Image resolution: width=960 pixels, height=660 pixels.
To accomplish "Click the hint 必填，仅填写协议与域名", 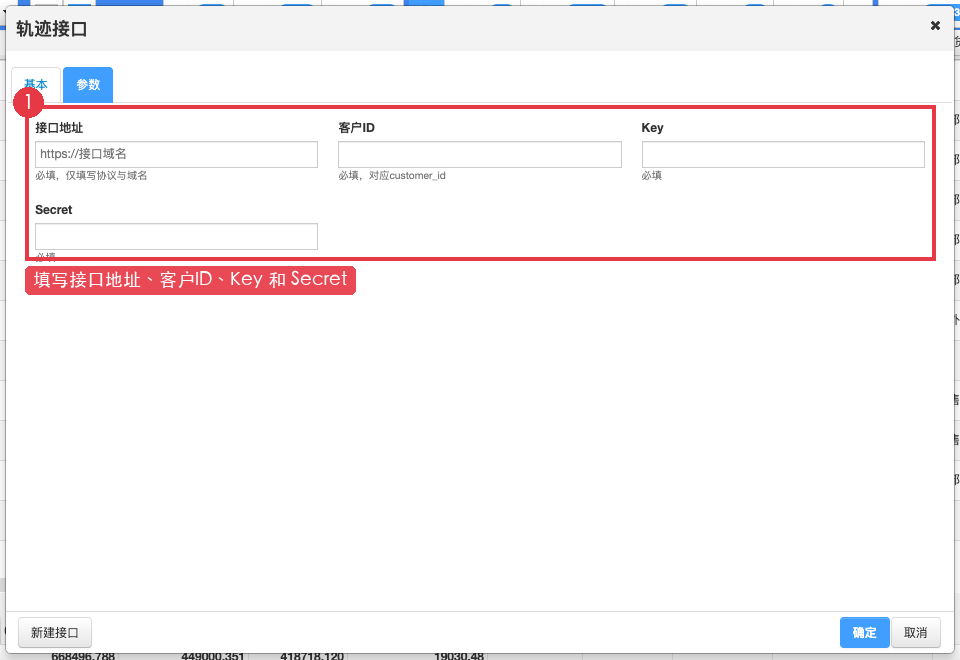I will [91, 176].
